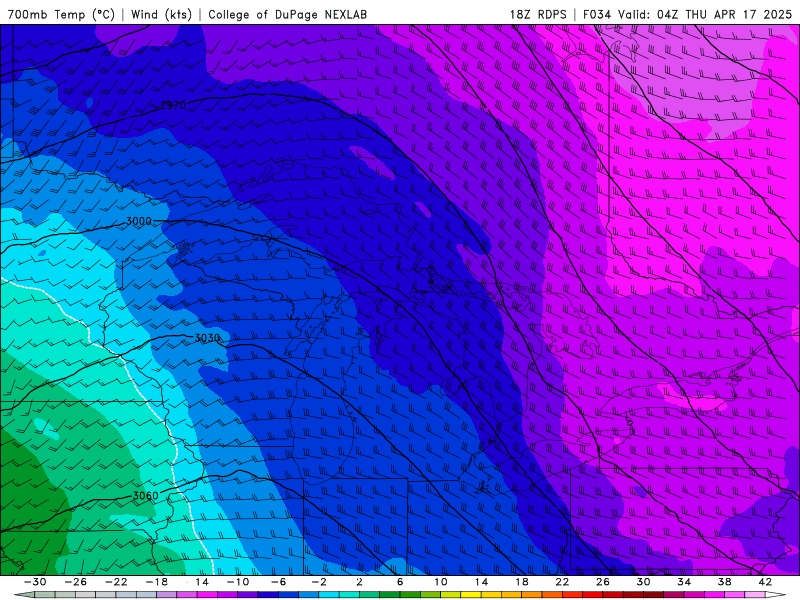This screenshot has height=600, width=800.
Task: Click the 26 color scale label
Action: [603, 582]
